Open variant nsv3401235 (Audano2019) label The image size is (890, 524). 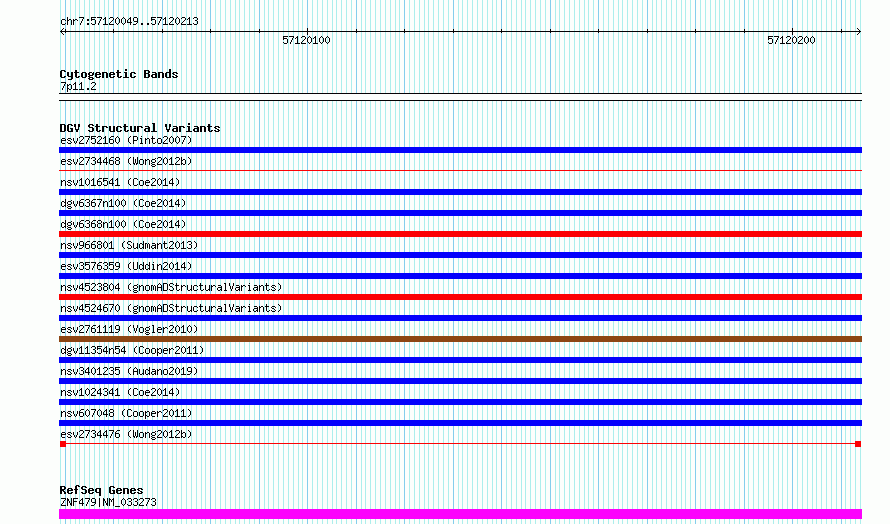click(x=129, y=371)
